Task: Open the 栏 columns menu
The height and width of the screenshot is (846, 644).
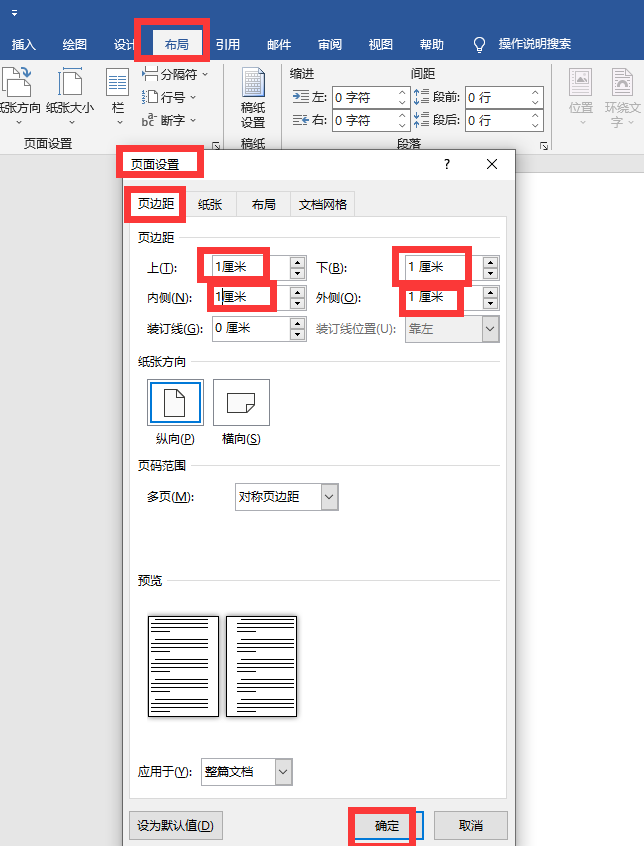Action: tap(118, 96)
